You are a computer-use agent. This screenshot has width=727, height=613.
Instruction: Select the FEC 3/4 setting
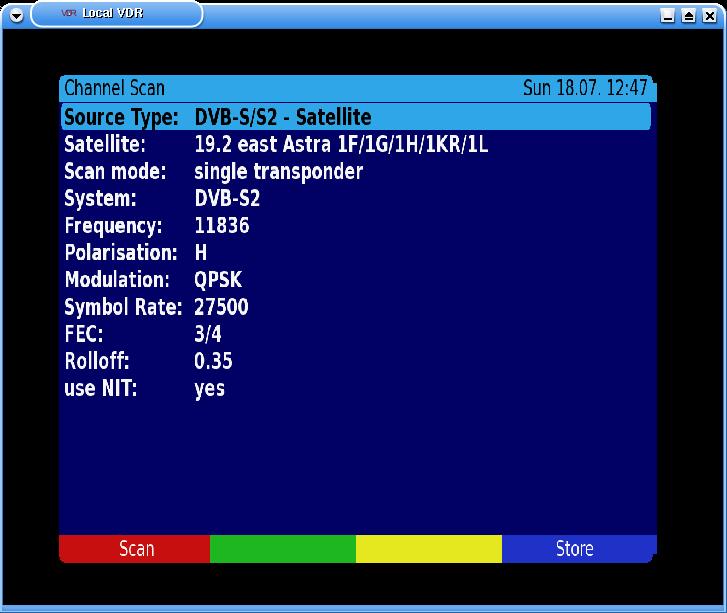click(355, 334)
